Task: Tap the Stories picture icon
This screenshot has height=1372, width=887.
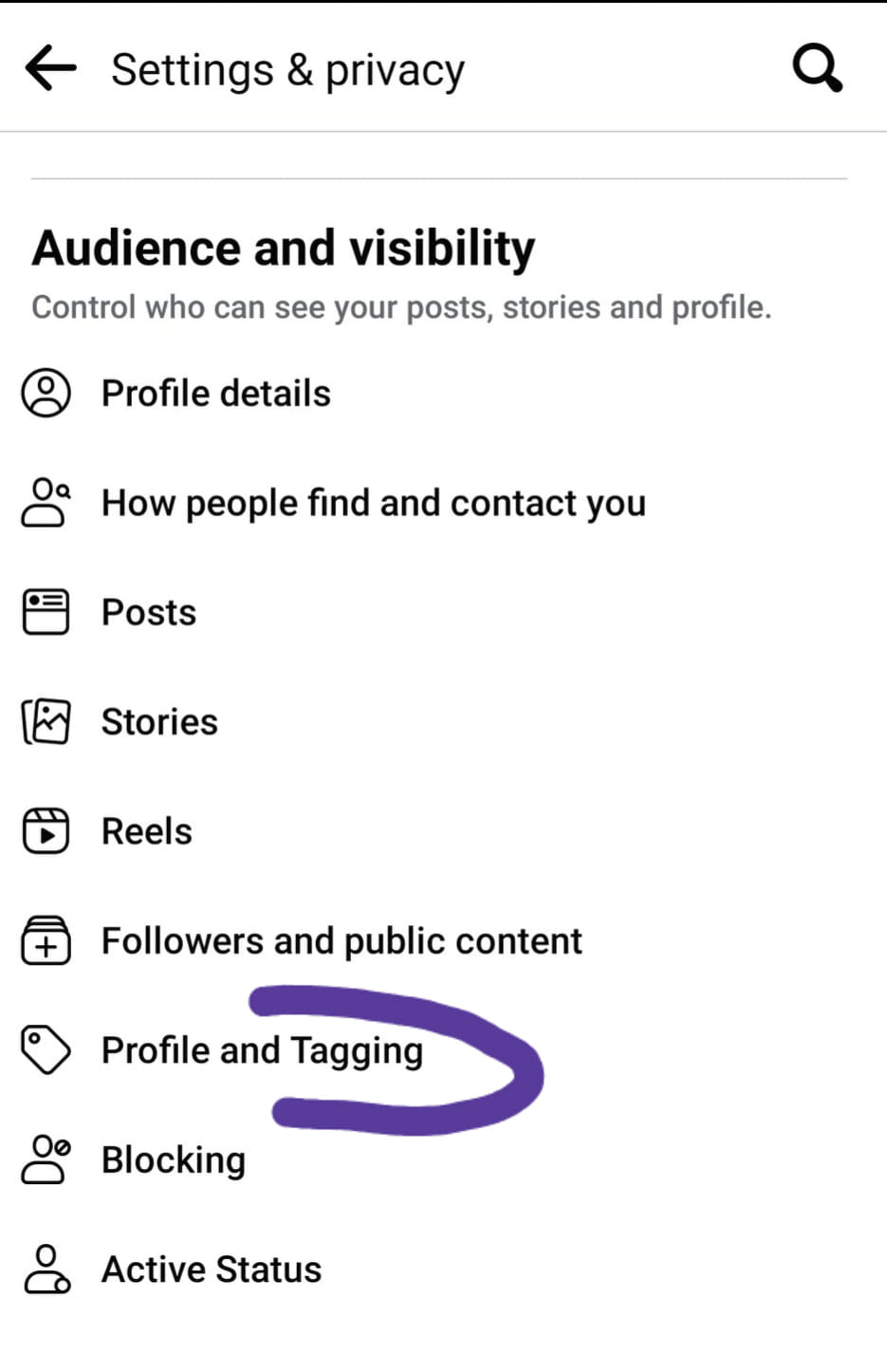Action: tap(46, 722)
